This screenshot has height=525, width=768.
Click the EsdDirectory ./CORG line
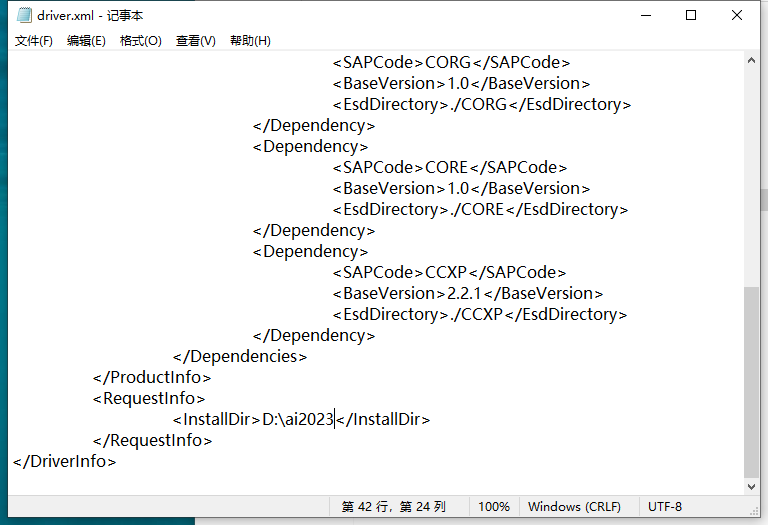point(481,104)
